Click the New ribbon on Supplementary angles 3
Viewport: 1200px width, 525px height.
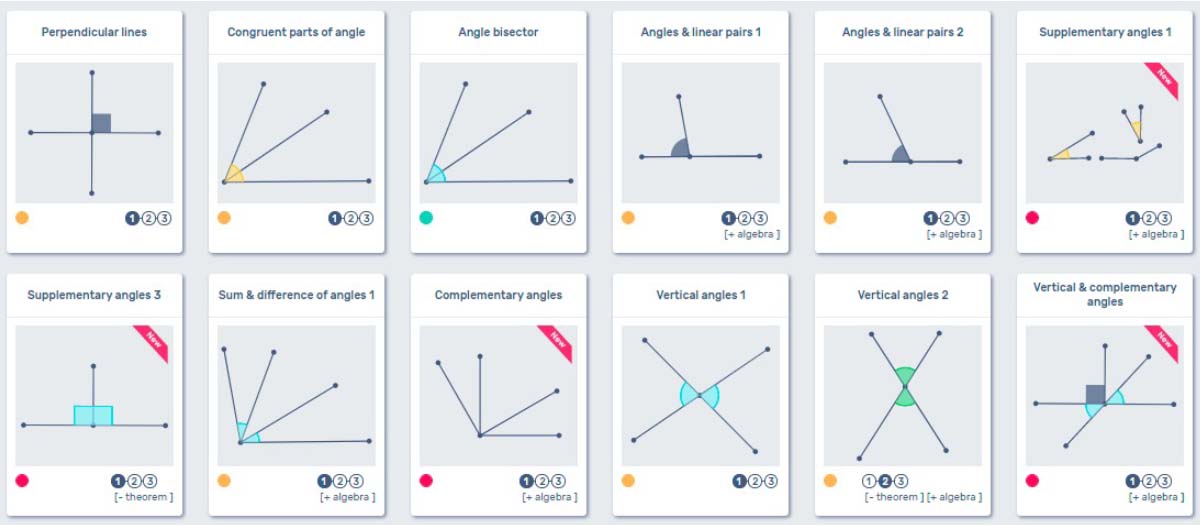[x=152, y=340]
